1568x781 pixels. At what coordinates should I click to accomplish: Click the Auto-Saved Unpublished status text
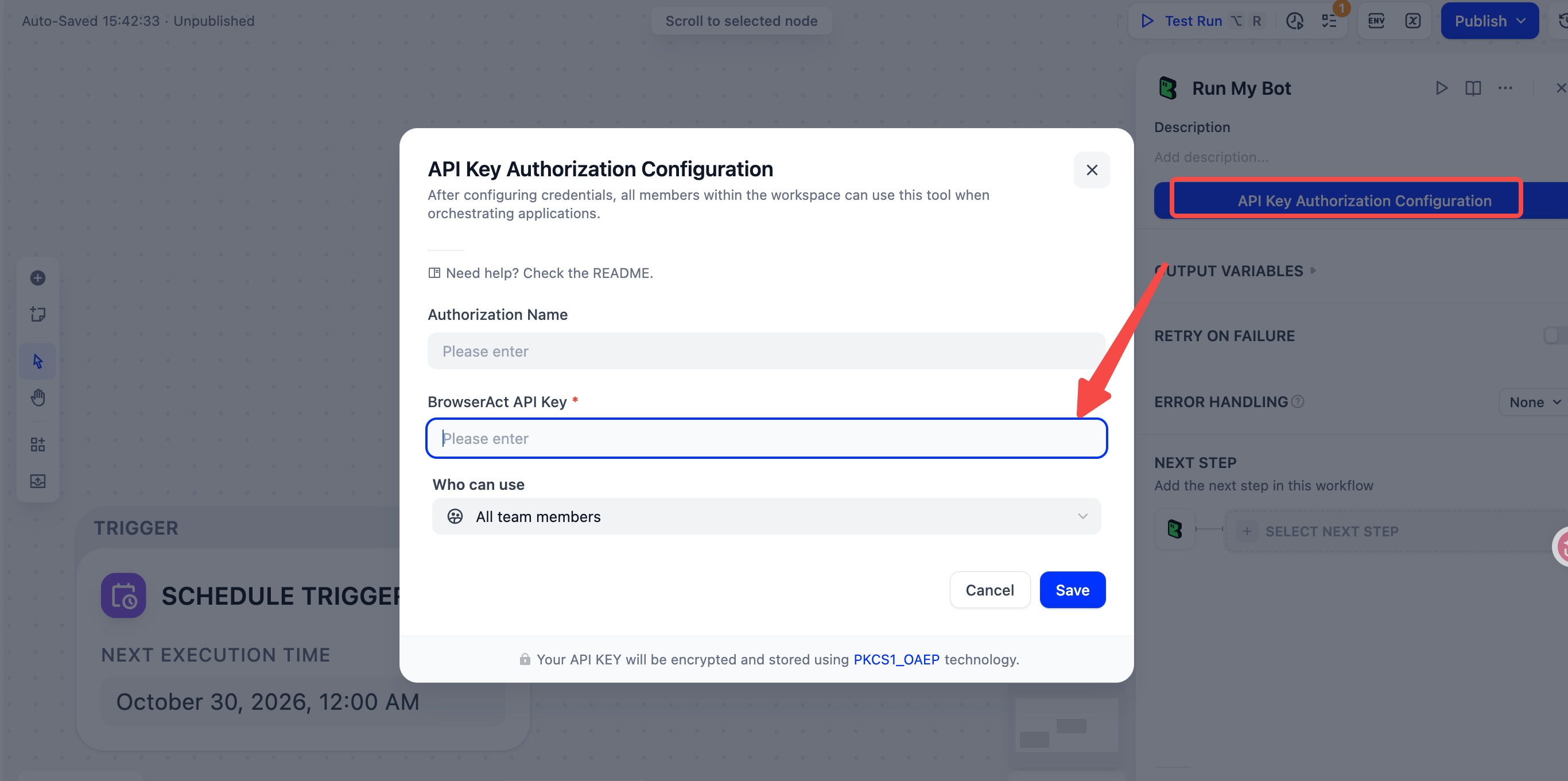[138, 21]
